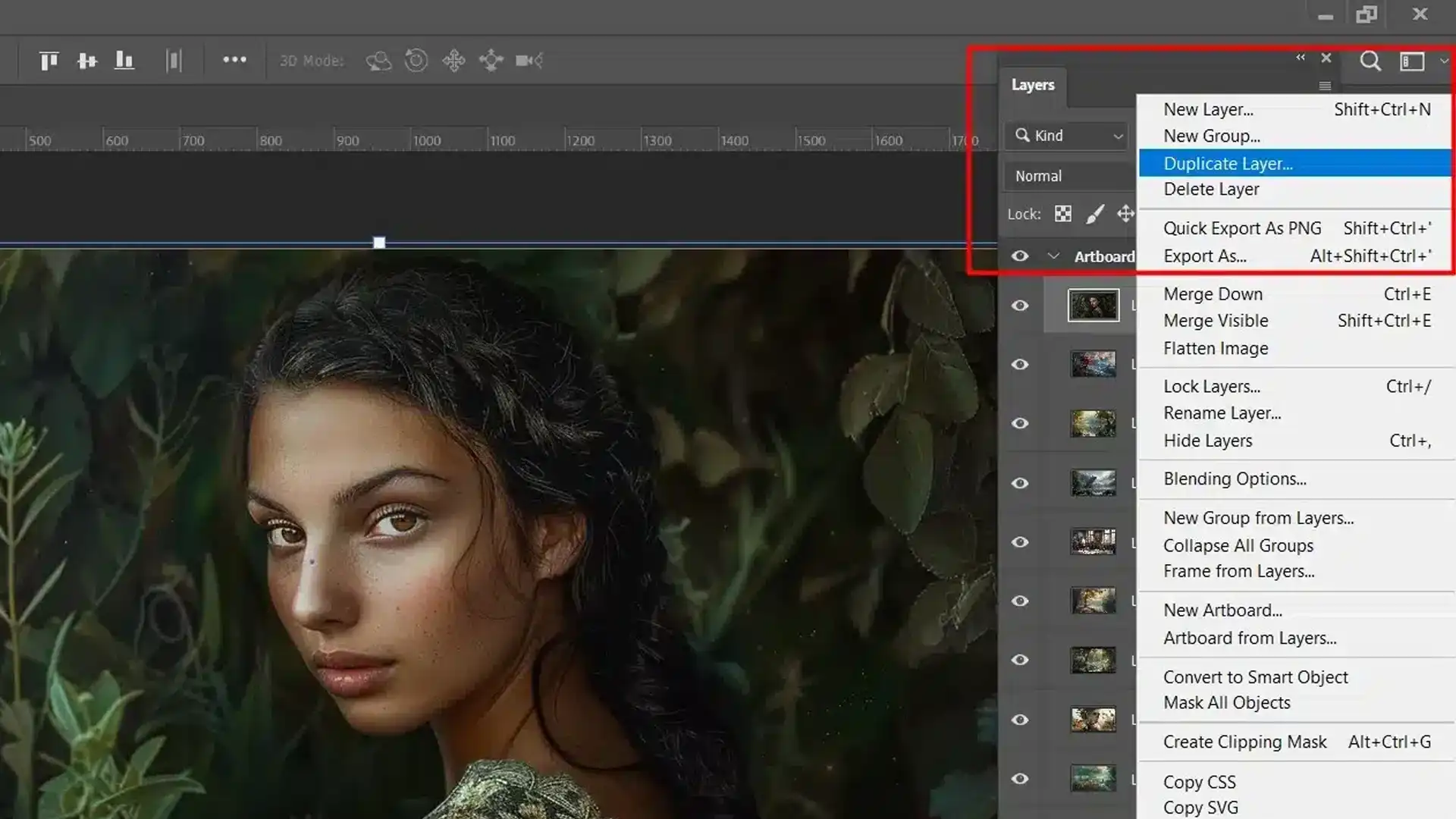Choose Copy CSS menu item
Viewport: 1456px width, 819px height.
[x=1297, y=782]
